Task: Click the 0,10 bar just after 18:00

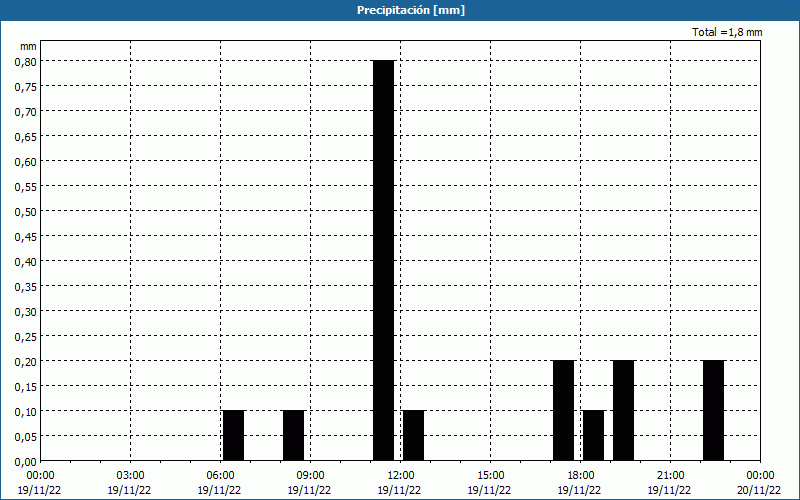Action: point(594,435)
